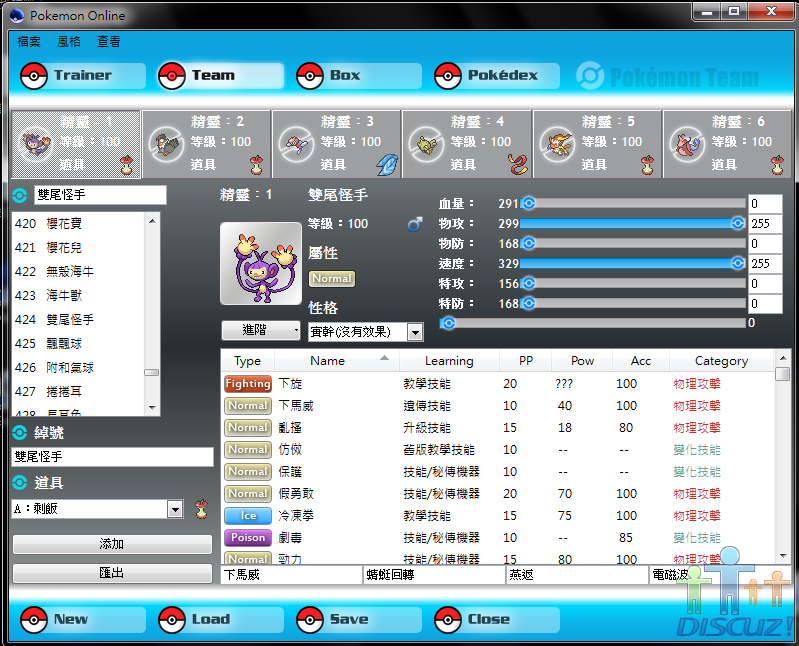Click pokemon list scroll up arrow

152,221
